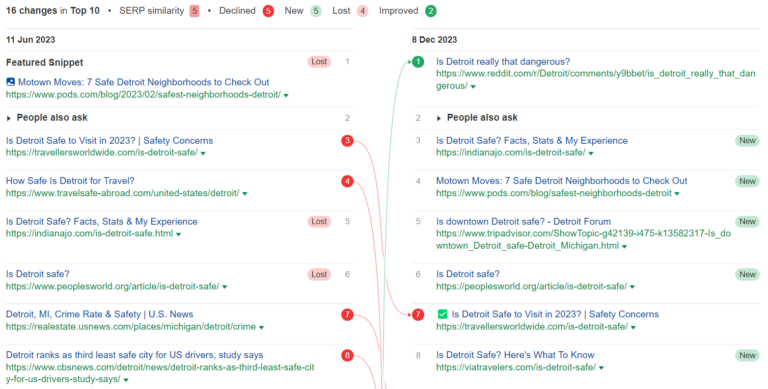Open viatravelers.com/is-detroit-safe/ URL
The height and width of the screenshot is (389, 768).
coord(516,367)
